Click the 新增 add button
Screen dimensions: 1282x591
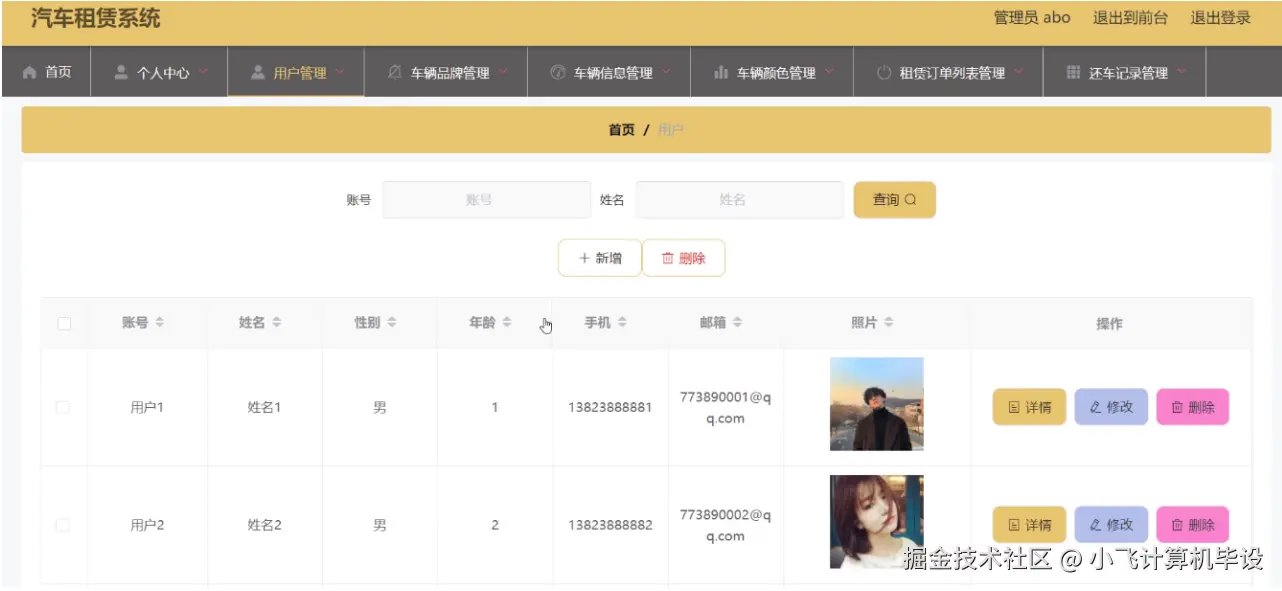600,258
